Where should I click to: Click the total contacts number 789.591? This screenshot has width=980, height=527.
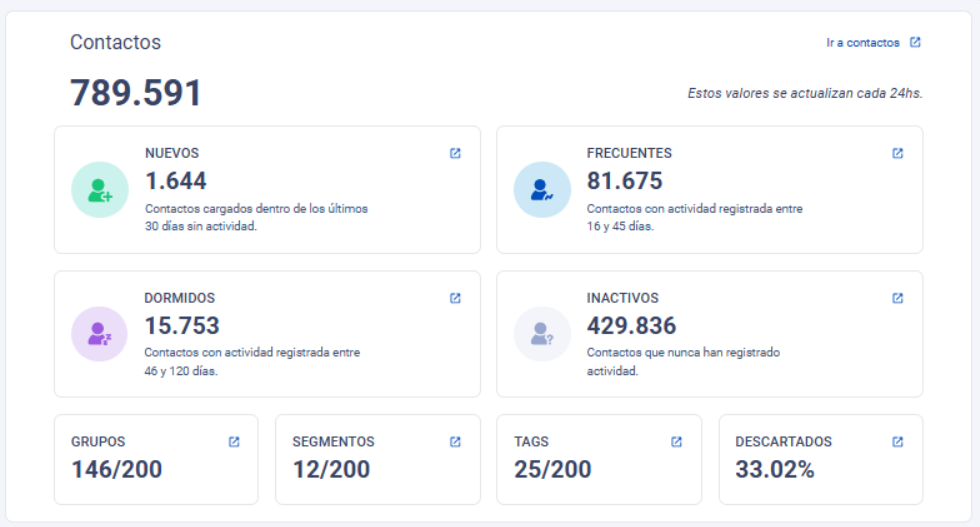(136, 93)
